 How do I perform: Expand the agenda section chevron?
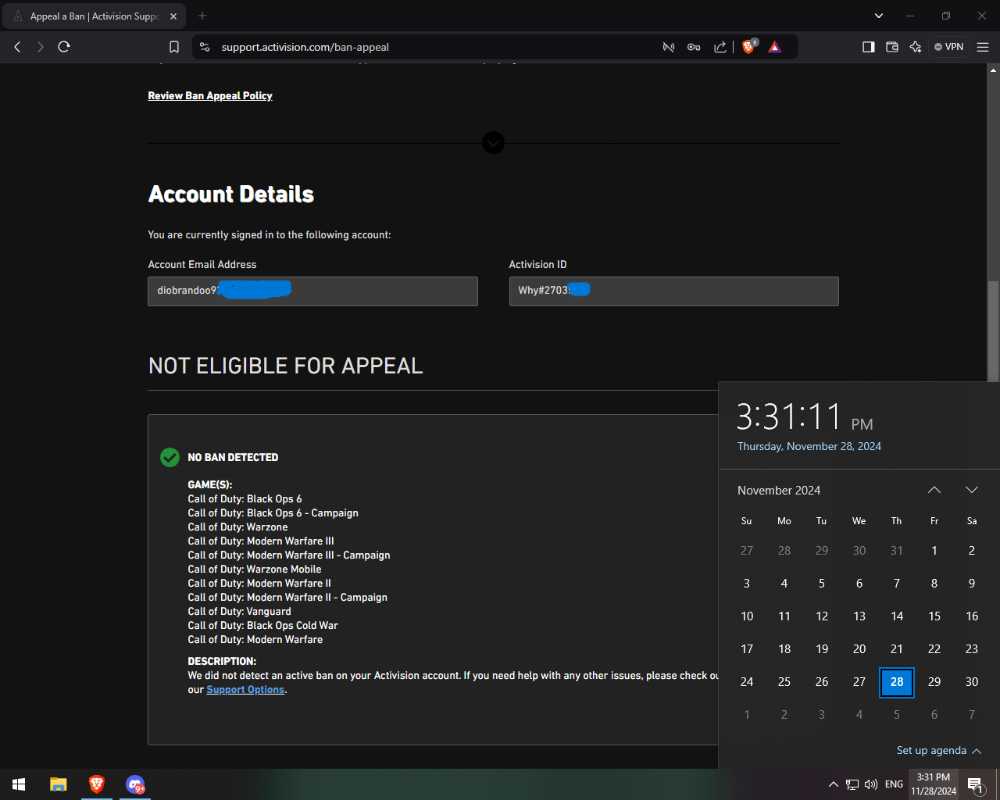tap(976, 751)
